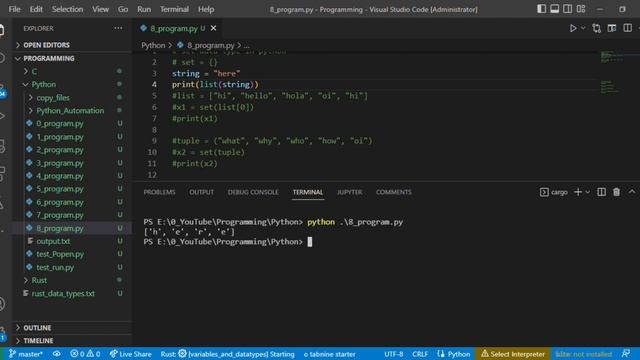640x360 pixels.
Task: Open Customize Layout icon in title bar
Action: coord(581,9)
